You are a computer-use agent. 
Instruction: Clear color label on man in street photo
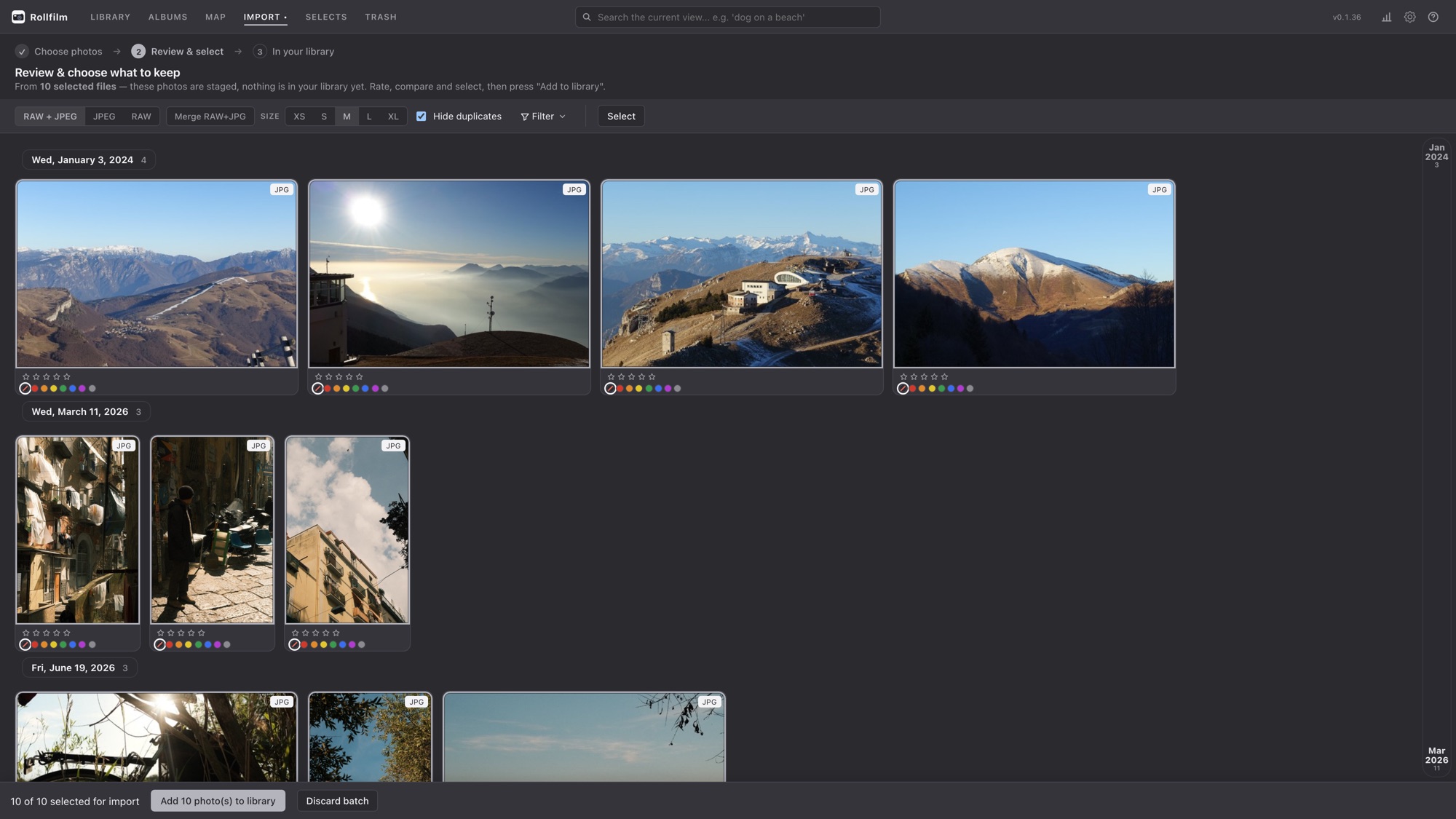coord(159,645)
